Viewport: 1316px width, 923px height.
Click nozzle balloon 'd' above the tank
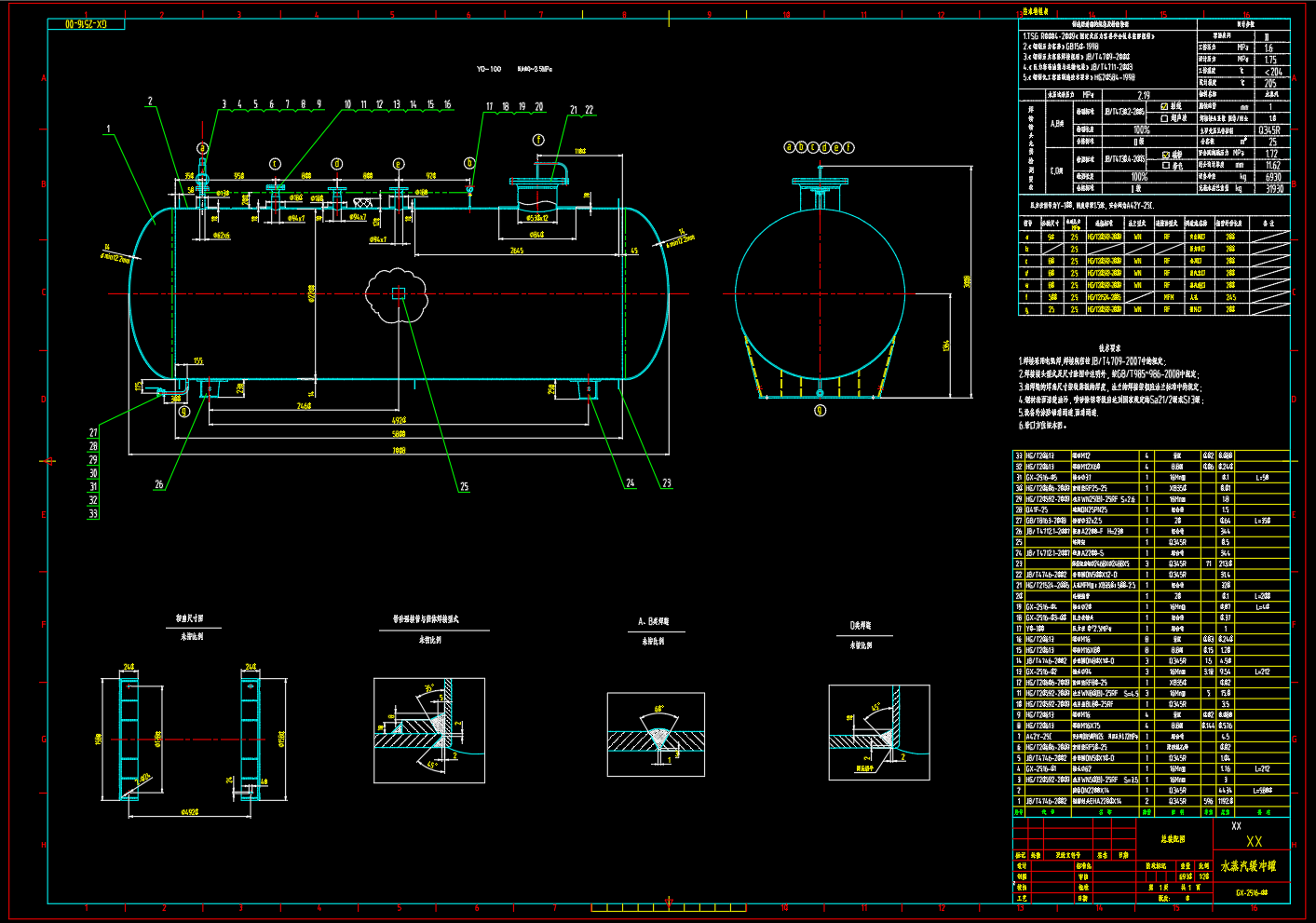(x=337, y=164)
